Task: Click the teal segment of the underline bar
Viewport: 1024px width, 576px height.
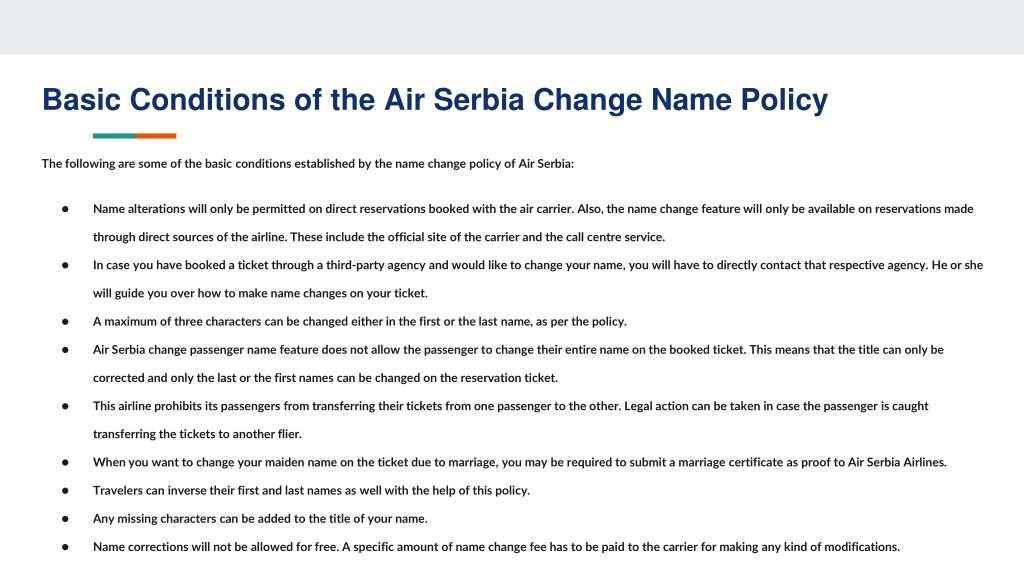Action: (x=114, y=136)
